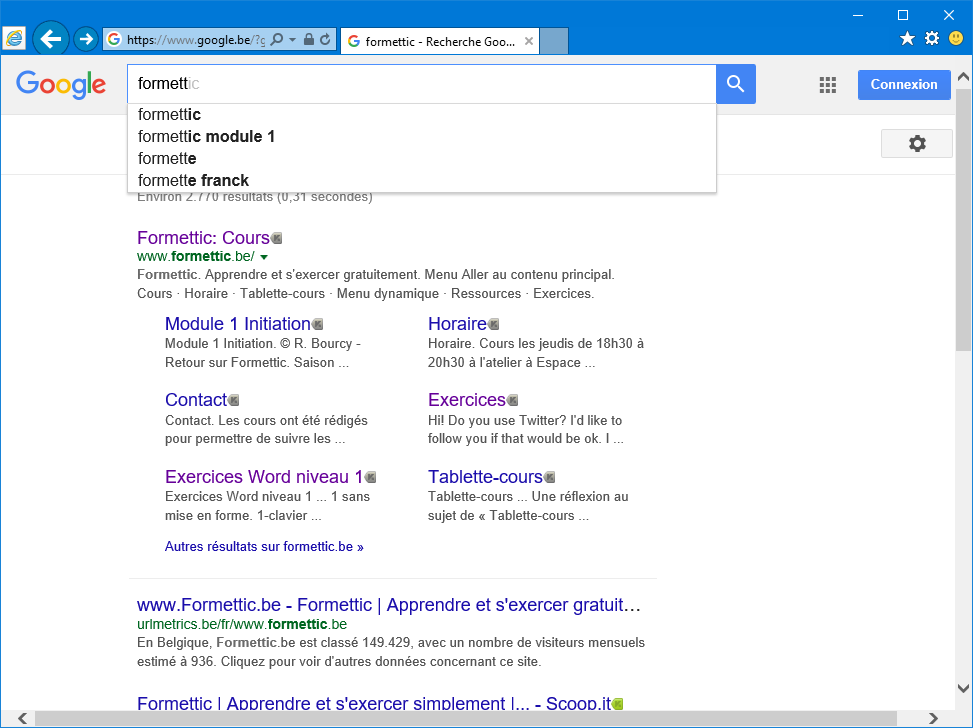This screenshot has height=728, width=973.
Task: Refresh the page with the reload icon
Action: point(325,40)
